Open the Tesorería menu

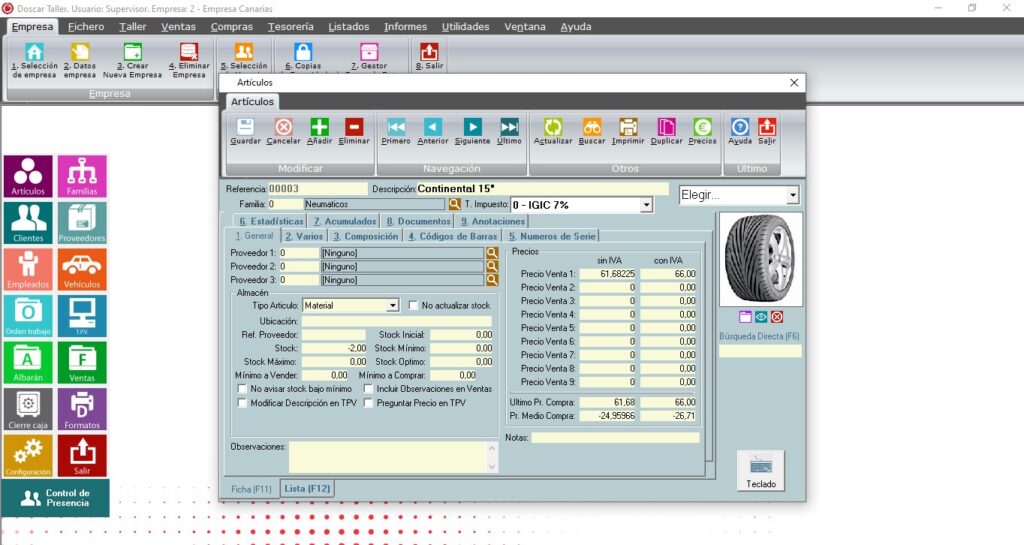point(290,27)
